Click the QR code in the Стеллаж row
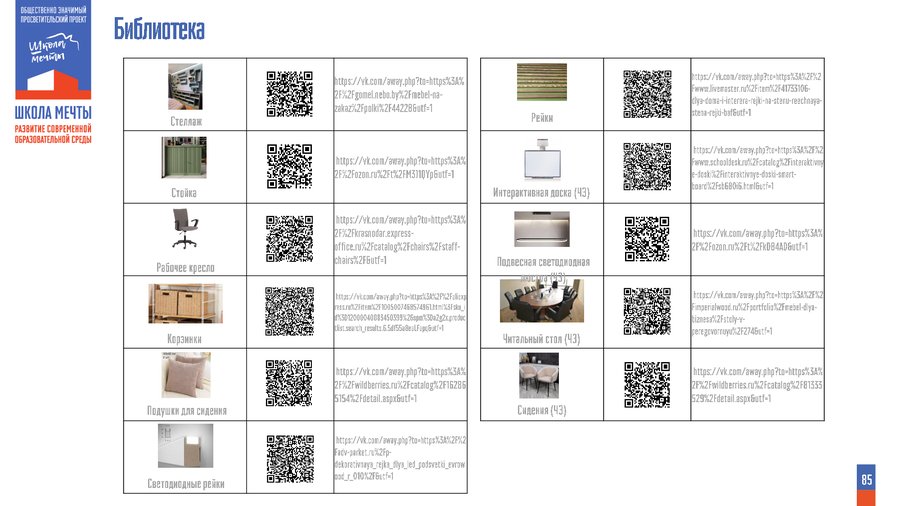 pos(290,94)
